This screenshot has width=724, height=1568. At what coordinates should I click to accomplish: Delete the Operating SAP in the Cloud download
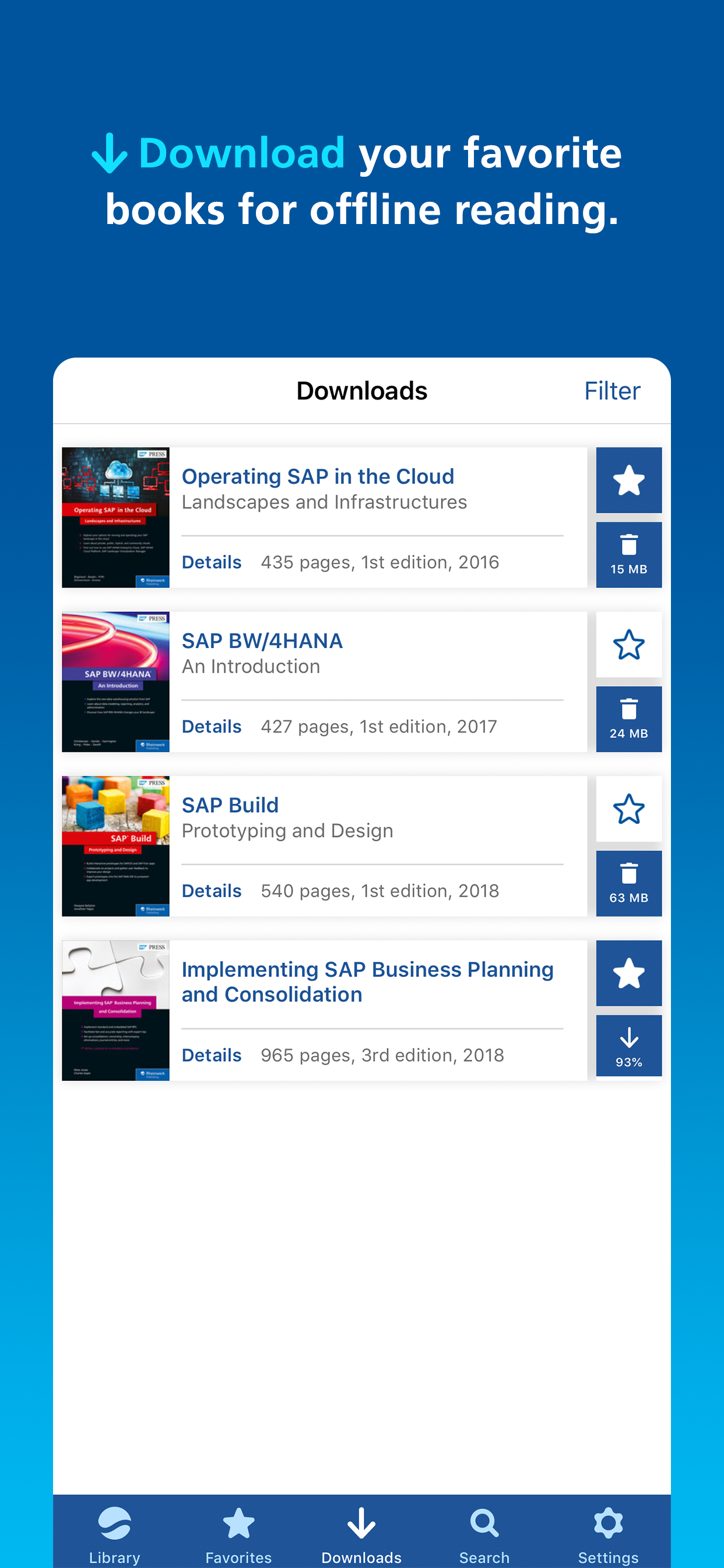(x=628, y=554)
